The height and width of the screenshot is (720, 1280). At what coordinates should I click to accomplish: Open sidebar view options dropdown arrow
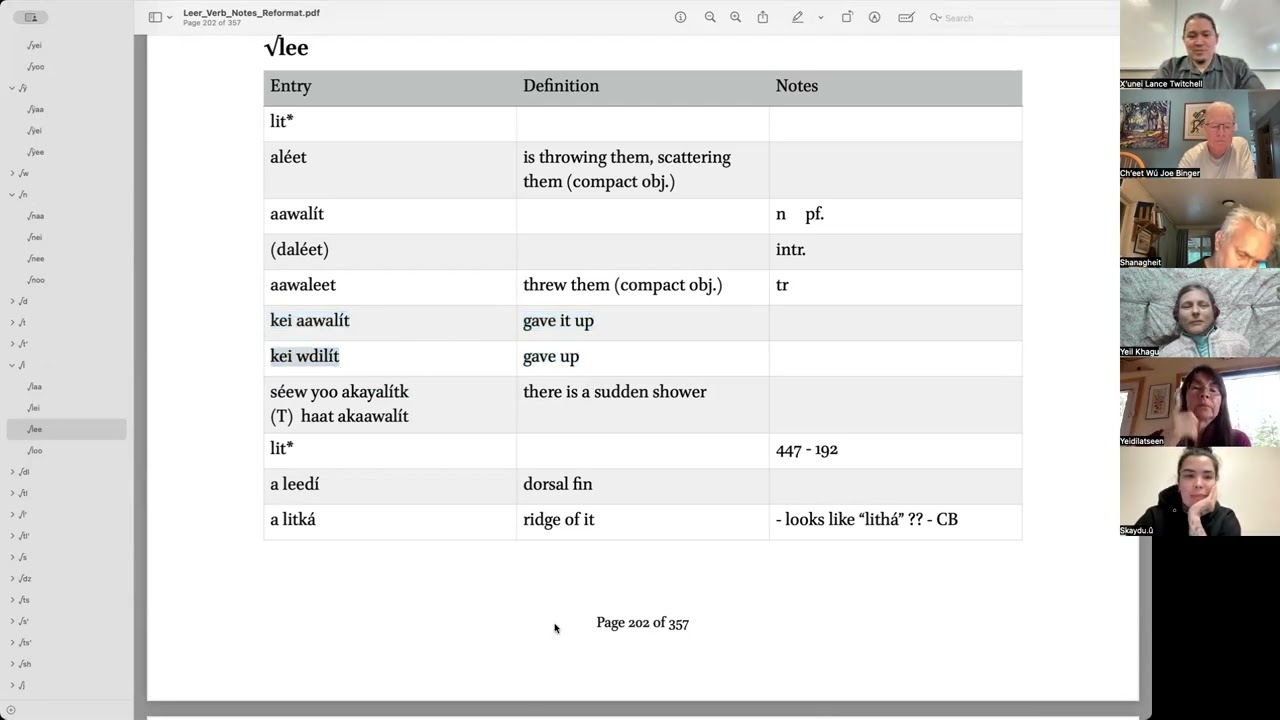pos(170,18)
